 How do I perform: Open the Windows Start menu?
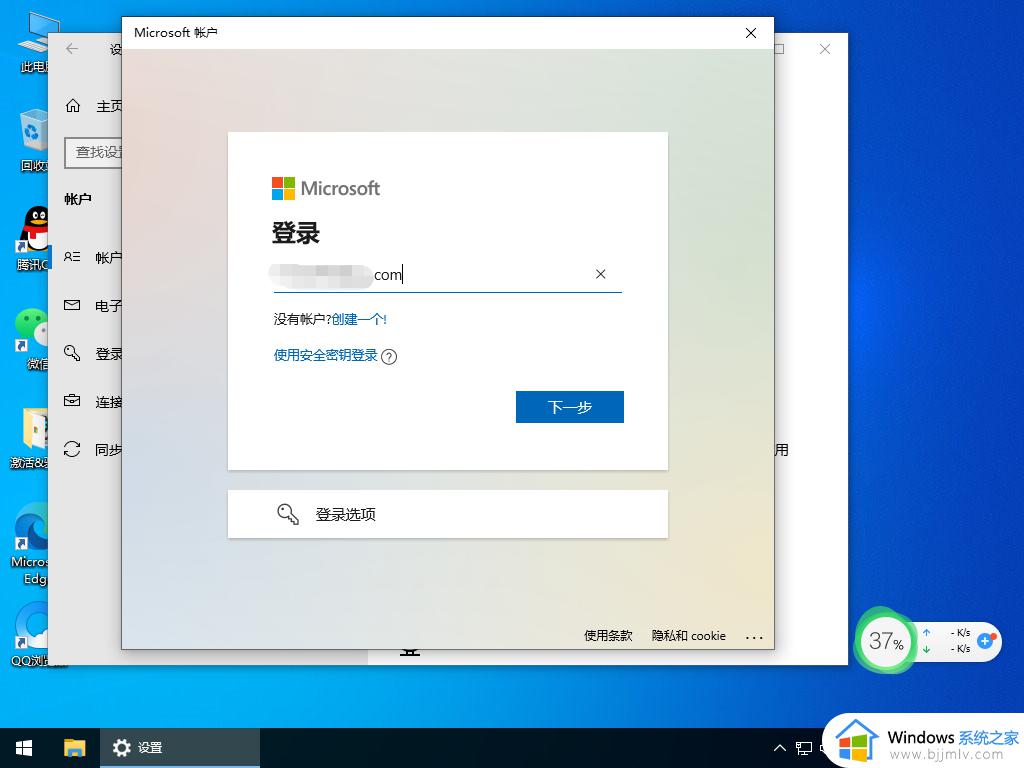pyautogui.click(x=24, y=748)
